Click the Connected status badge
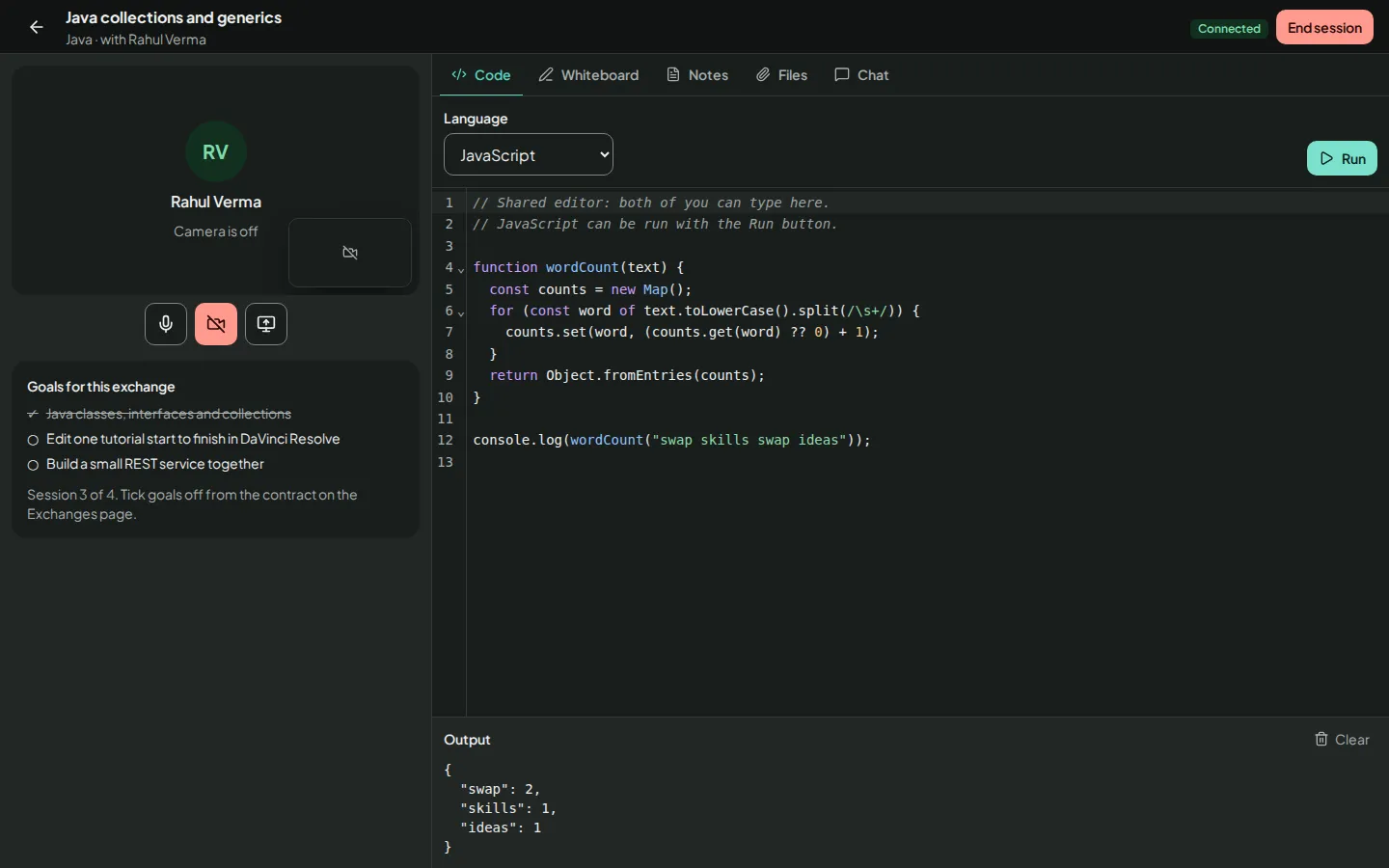1389x868 pixels. pyautogui.click(x=1229, y=29)
